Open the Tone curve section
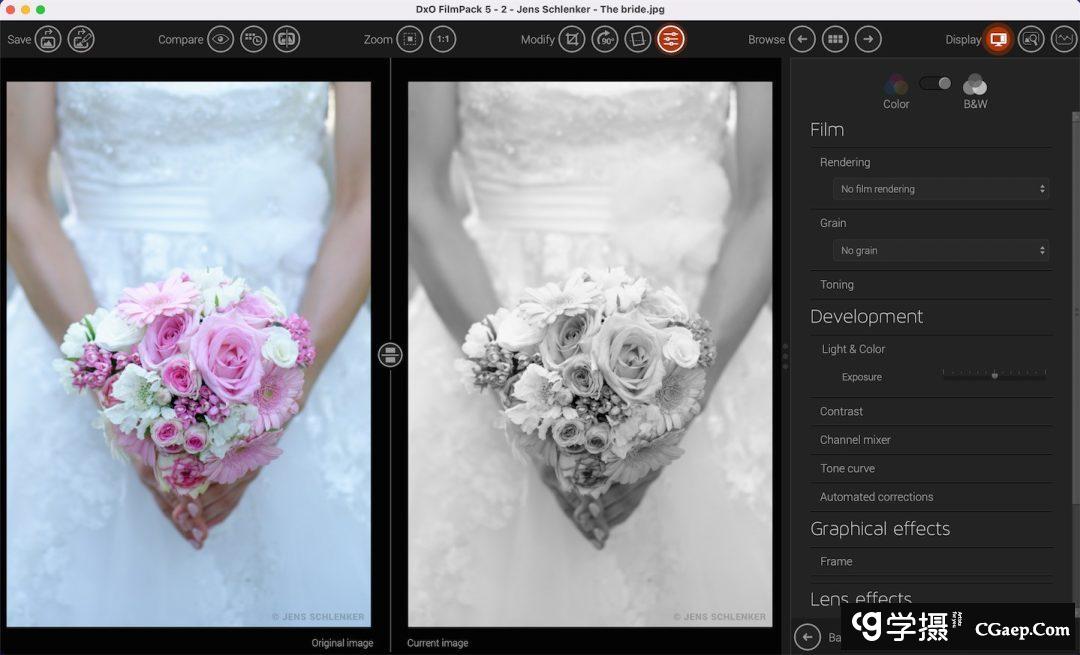Screen dimensions: 1080x655 (847, 468)
